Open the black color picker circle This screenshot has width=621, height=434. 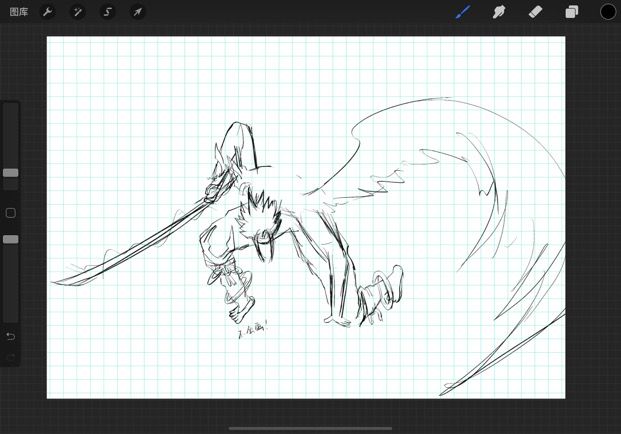pyautogui.click(x=608, y=12)
